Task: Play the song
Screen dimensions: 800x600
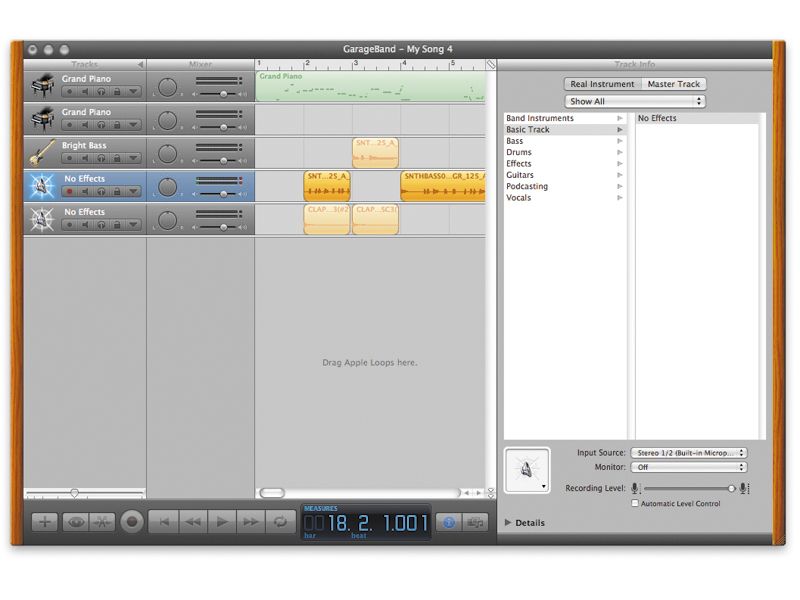Action: tap(222, 522)
